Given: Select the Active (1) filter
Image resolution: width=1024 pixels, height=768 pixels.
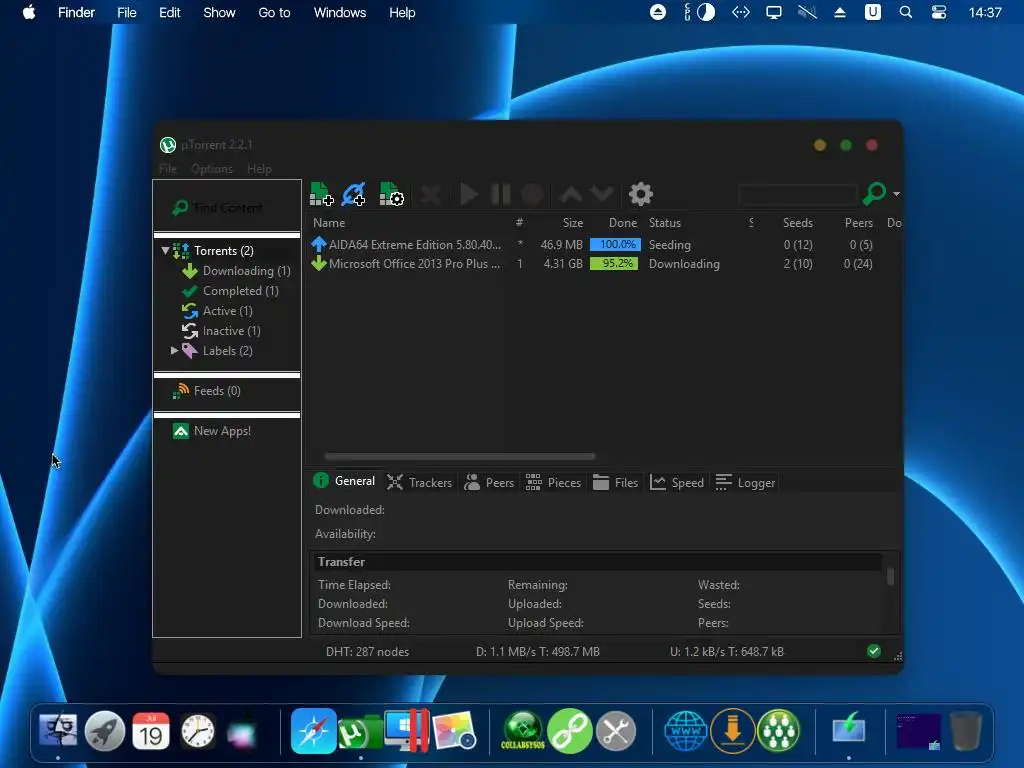Looking at the screenshot, I should click(227, 311).
